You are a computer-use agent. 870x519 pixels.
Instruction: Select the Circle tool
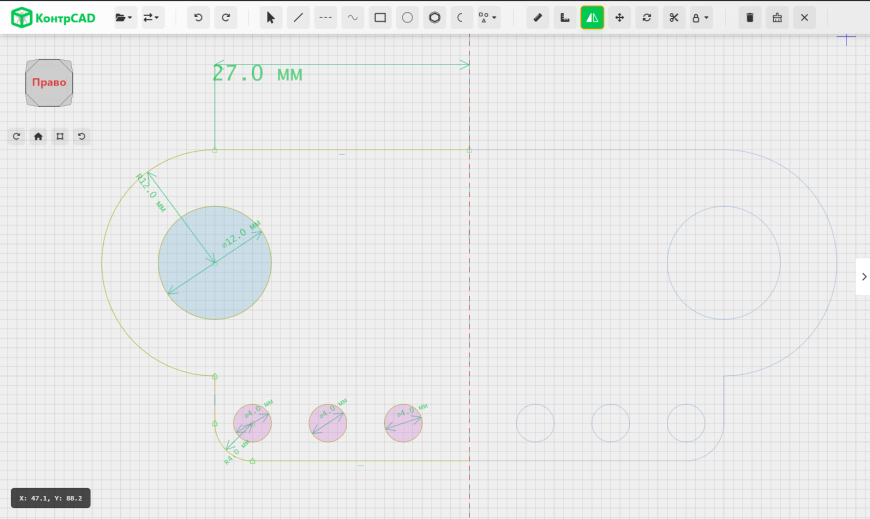pos(407,18)
